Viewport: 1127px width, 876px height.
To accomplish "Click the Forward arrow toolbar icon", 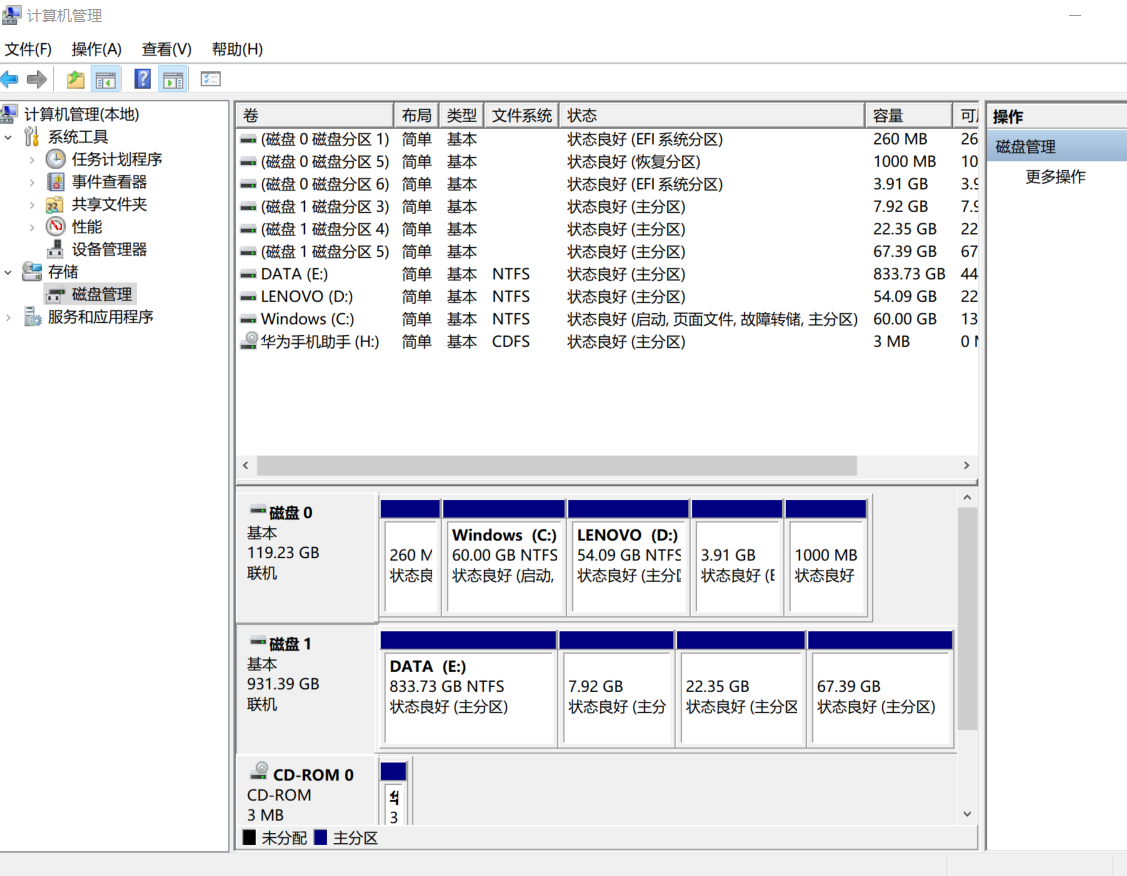I will (x=37, y=79).
